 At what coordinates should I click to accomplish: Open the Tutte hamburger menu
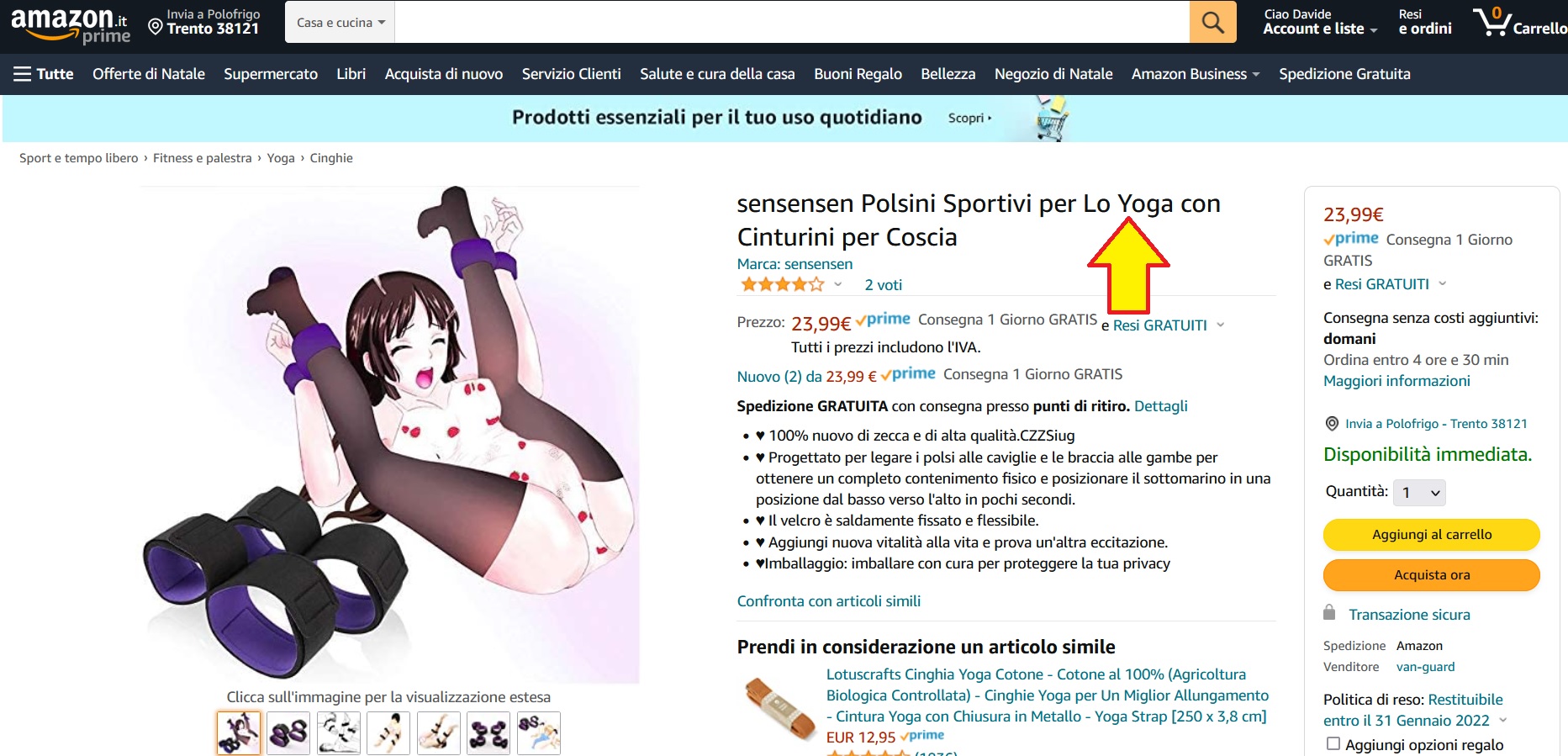click(x=44, y=74)
